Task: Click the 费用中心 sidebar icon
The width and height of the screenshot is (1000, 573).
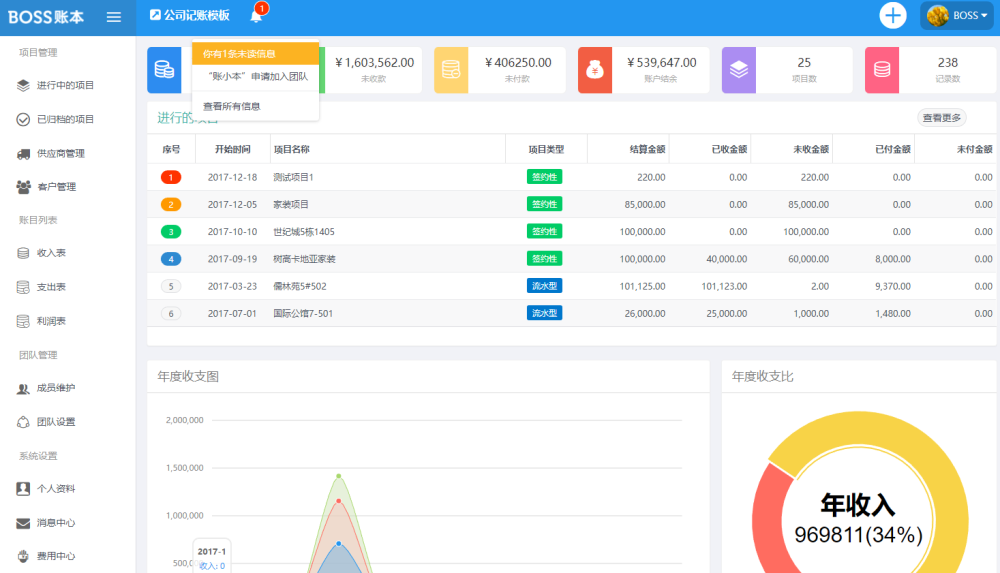Action: tap(23, 556)
